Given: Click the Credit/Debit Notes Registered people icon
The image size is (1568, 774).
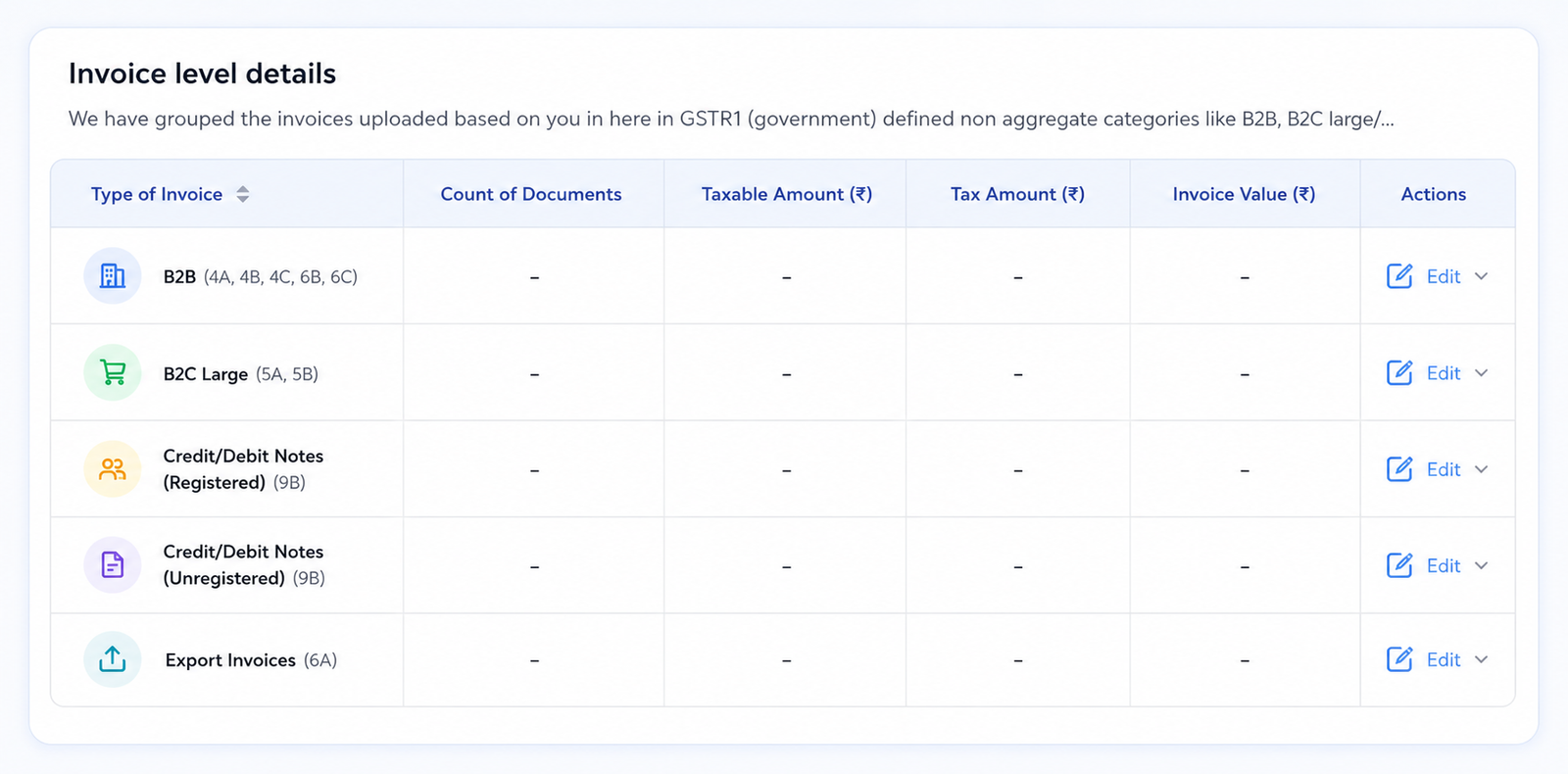Looking at the screenshot, I should (113, 469).
